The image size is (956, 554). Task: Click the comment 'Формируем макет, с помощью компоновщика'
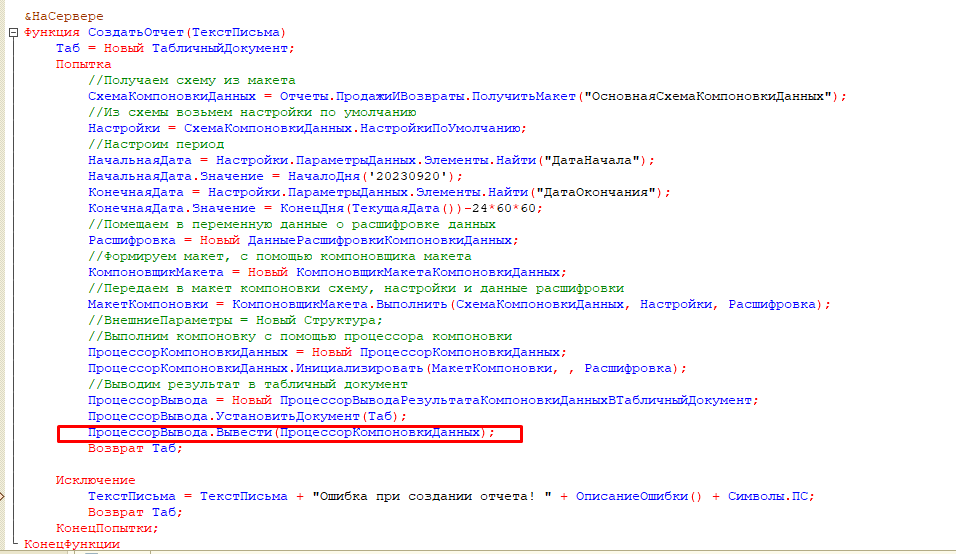click(280, 256)
